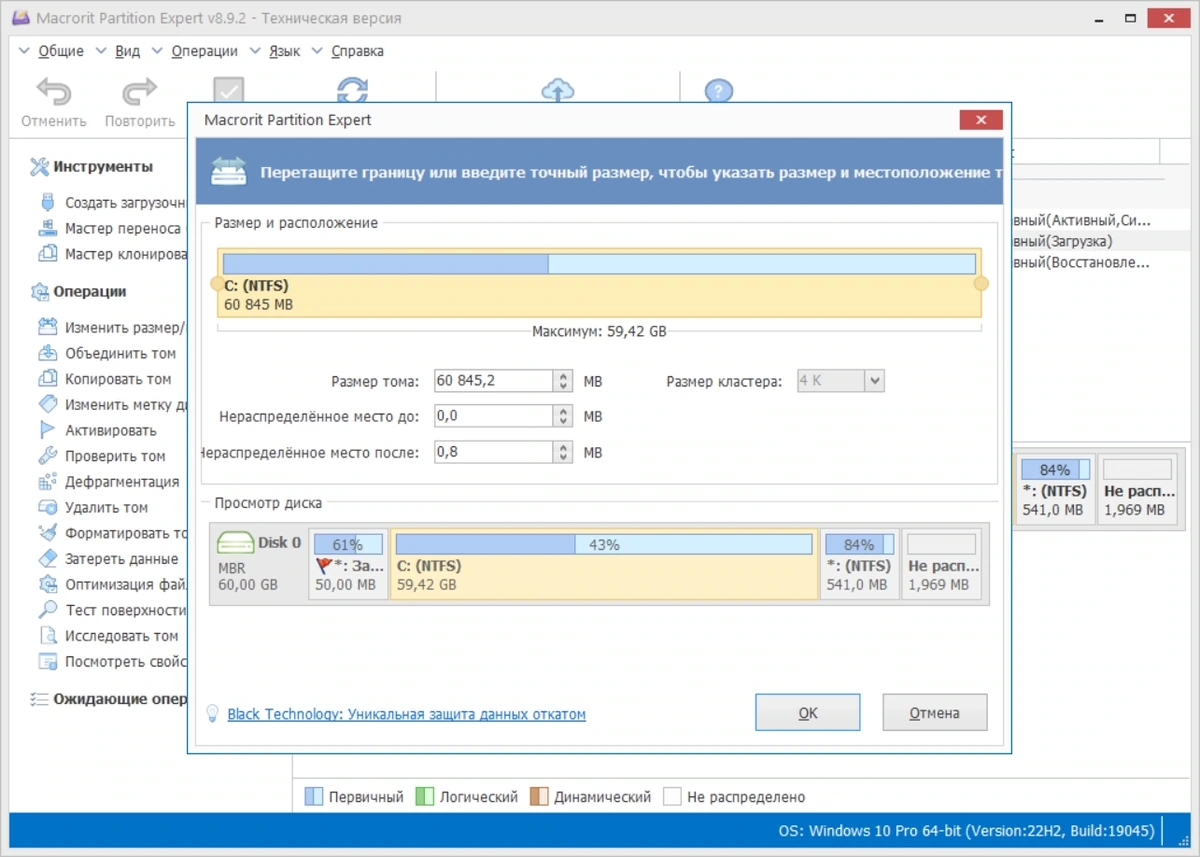
Task: Select the 541,0 MB partition in dialog preview
Action: 859,564
